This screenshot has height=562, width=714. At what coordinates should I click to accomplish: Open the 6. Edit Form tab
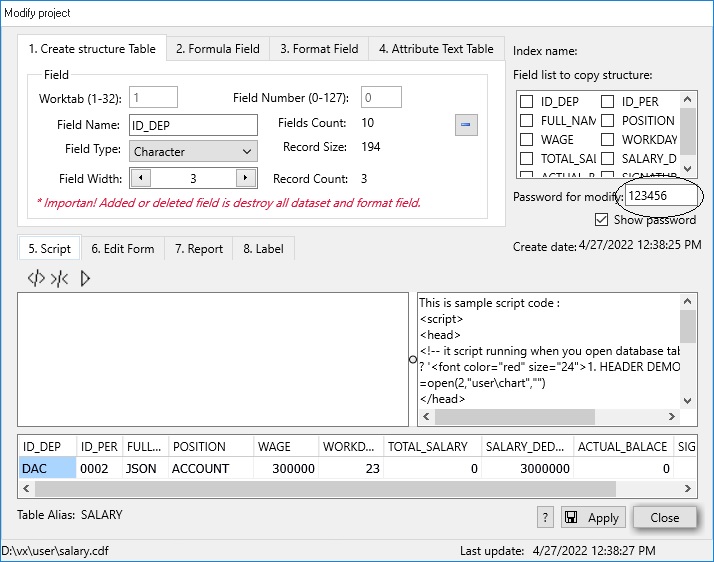122,249
